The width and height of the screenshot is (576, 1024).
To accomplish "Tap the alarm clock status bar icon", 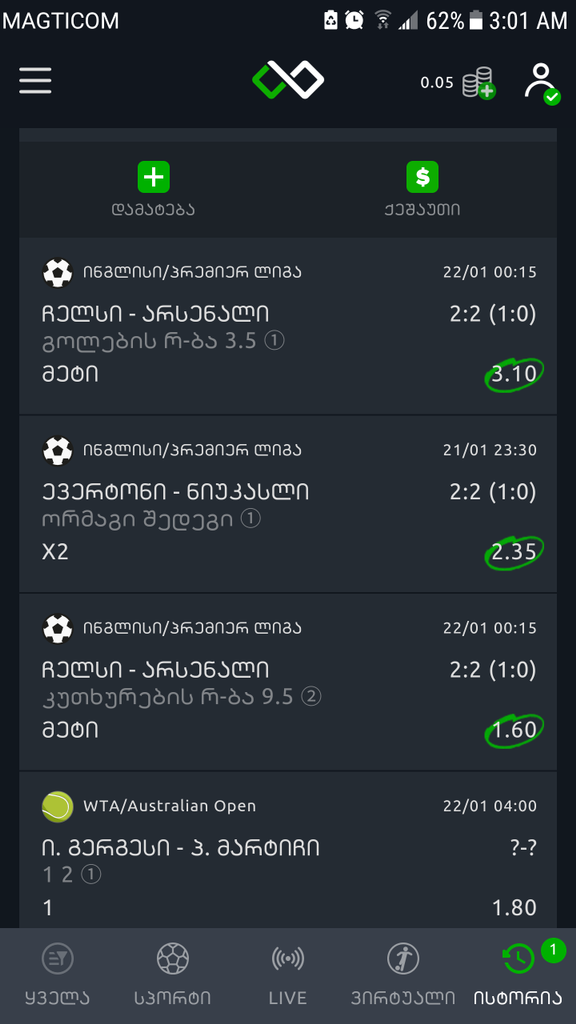I will [x=354, y=20].
